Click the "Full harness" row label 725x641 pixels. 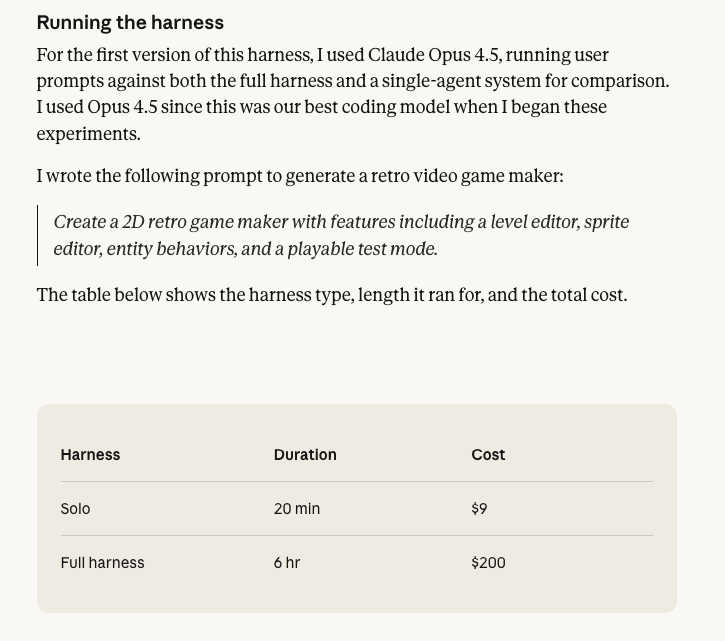click(x=102, y=563)
